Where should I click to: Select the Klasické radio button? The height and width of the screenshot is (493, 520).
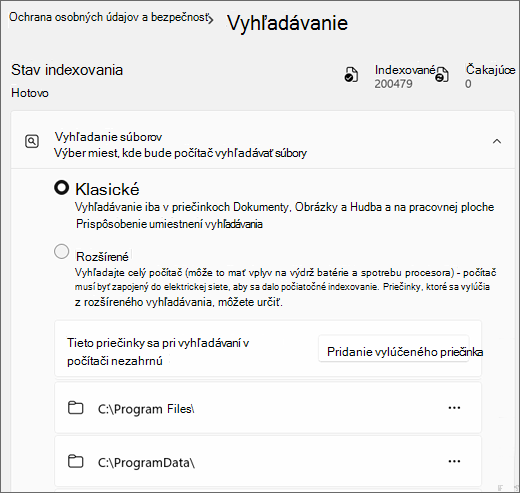click(62, 188)
